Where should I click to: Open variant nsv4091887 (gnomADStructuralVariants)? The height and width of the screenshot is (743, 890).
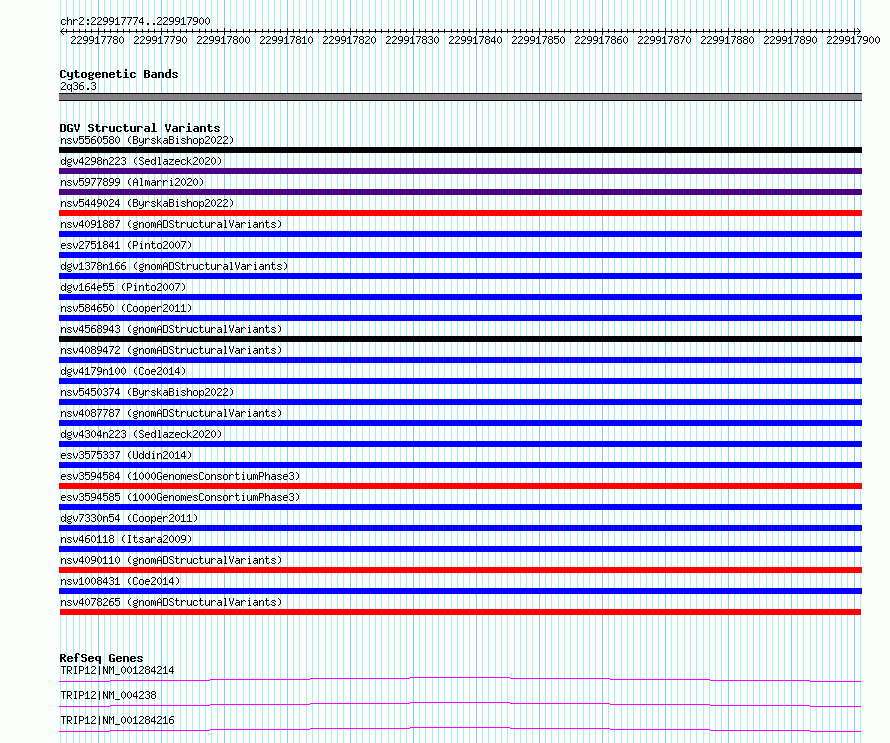coord(171,224)
